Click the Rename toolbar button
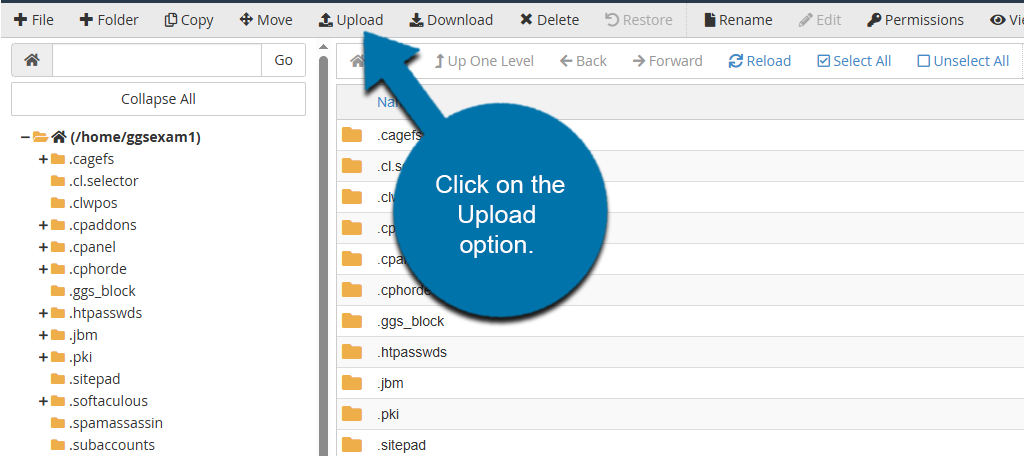Viewport: 1024px width, 456px height. 738,20
